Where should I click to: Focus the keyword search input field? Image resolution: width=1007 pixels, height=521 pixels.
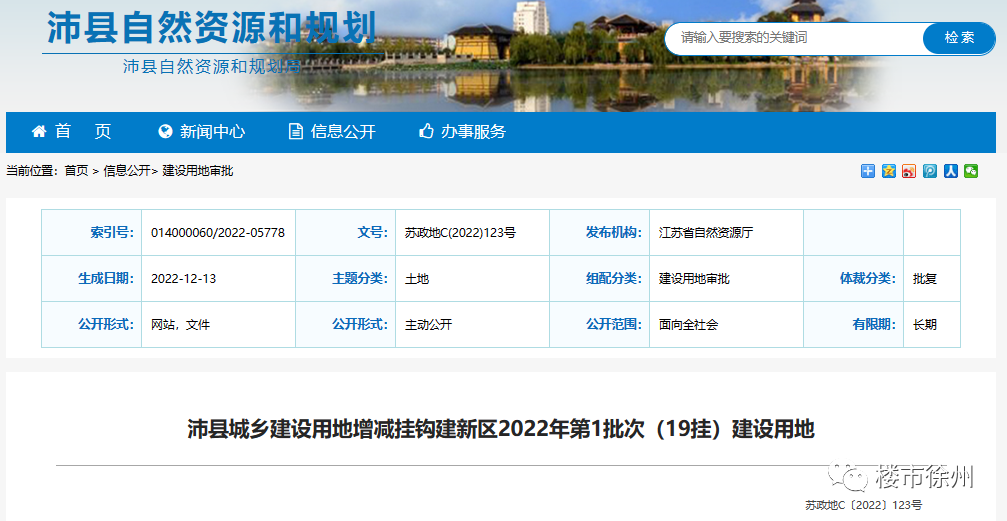tap(794, 38)
